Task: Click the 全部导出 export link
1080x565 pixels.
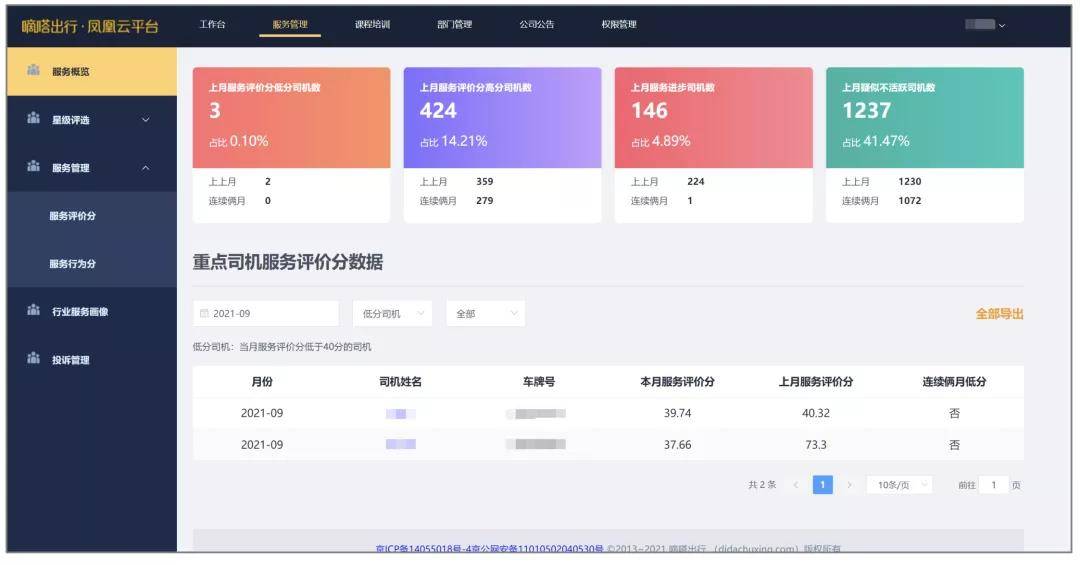Action: (999, 314)
